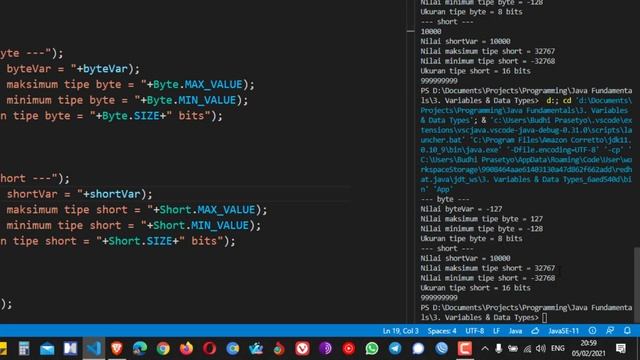Click the bottom 999999999 terminal output line

[439, 298]
